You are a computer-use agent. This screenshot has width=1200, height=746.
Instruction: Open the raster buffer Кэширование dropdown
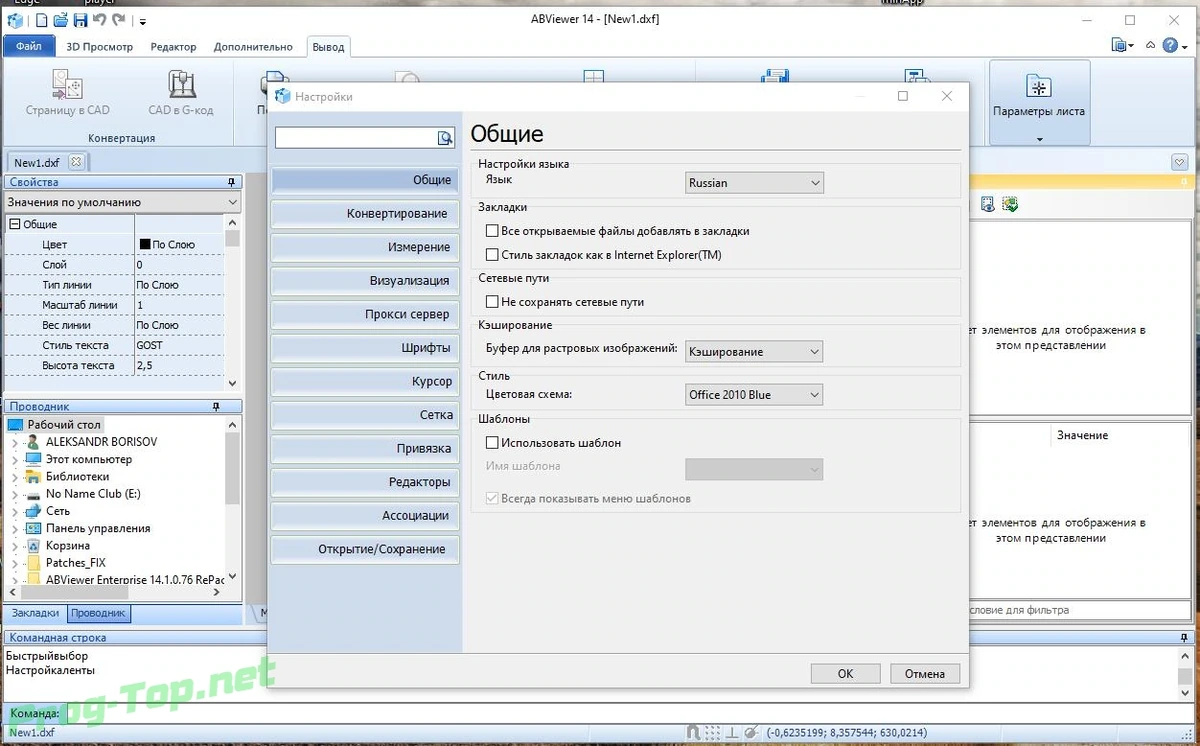754,352
